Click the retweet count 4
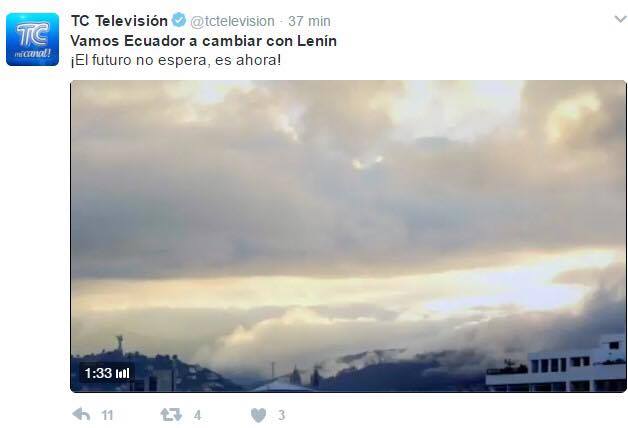The height and width of the screenshot is (428, 628). click(x=197, y=415)
